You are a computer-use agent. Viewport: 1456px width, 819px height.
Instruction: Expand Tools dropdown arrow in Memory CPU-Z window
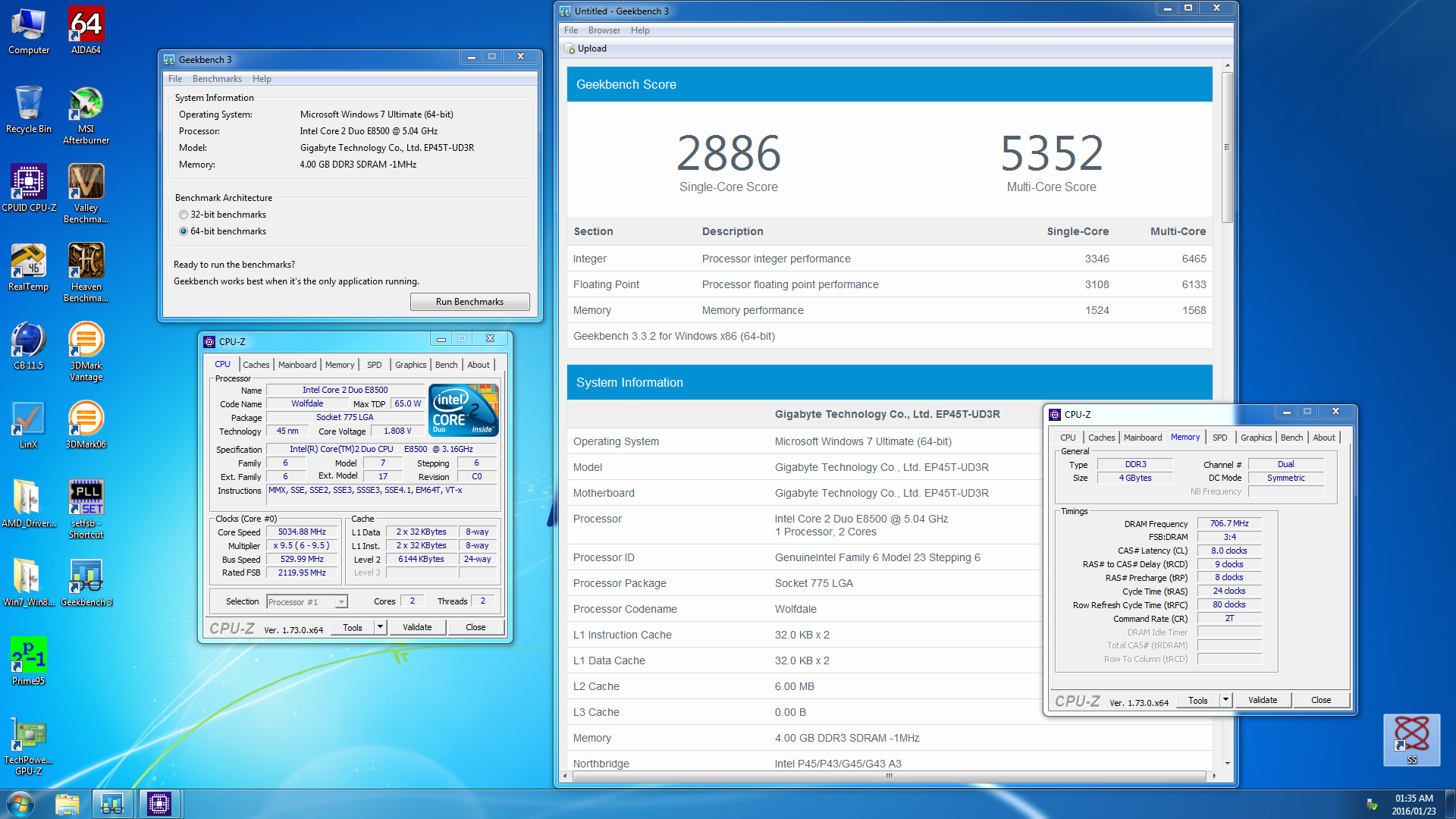[1225, 700]
